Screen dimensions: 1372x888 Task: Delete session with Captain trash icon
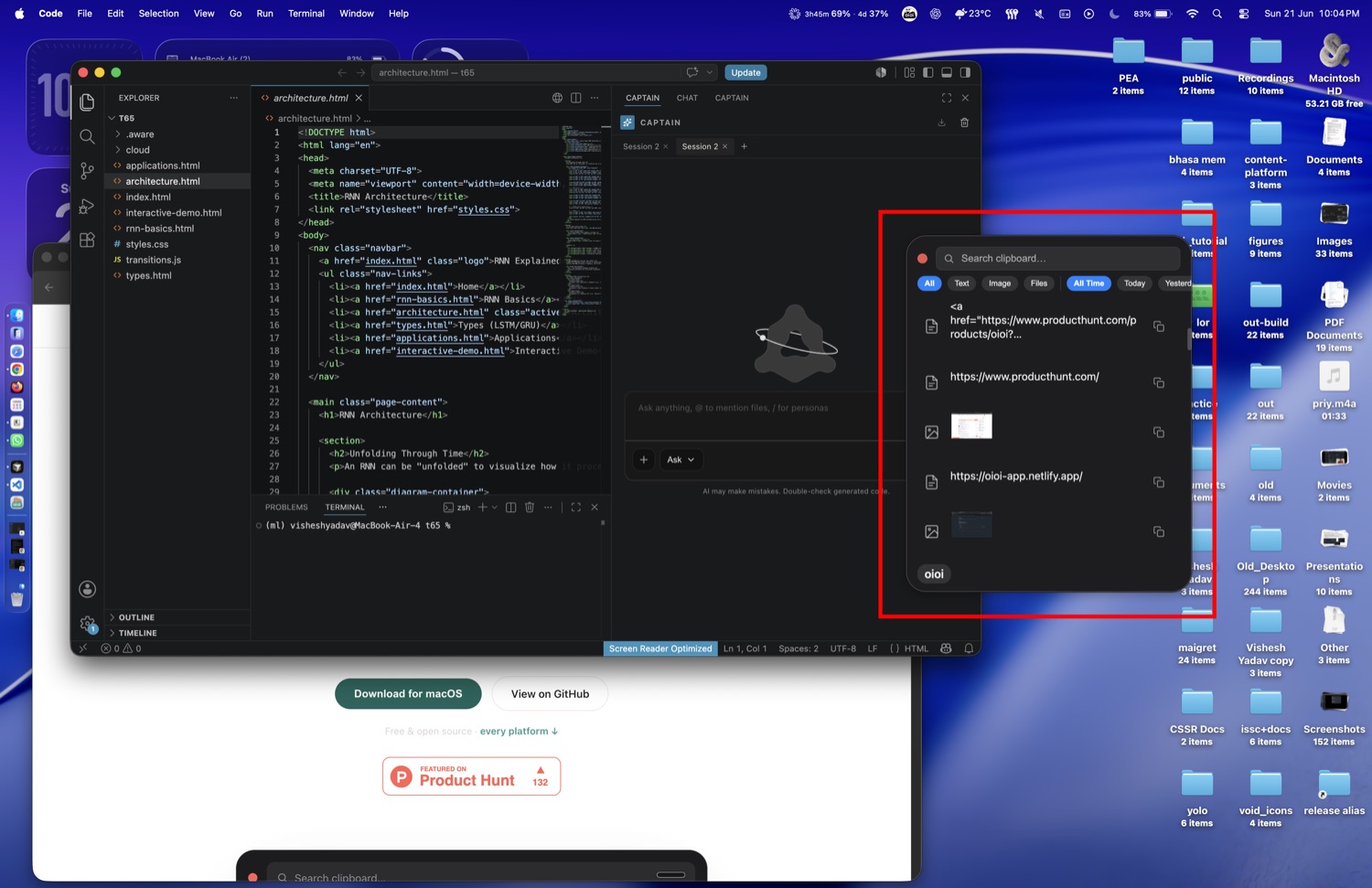click(x=964, y=123)
